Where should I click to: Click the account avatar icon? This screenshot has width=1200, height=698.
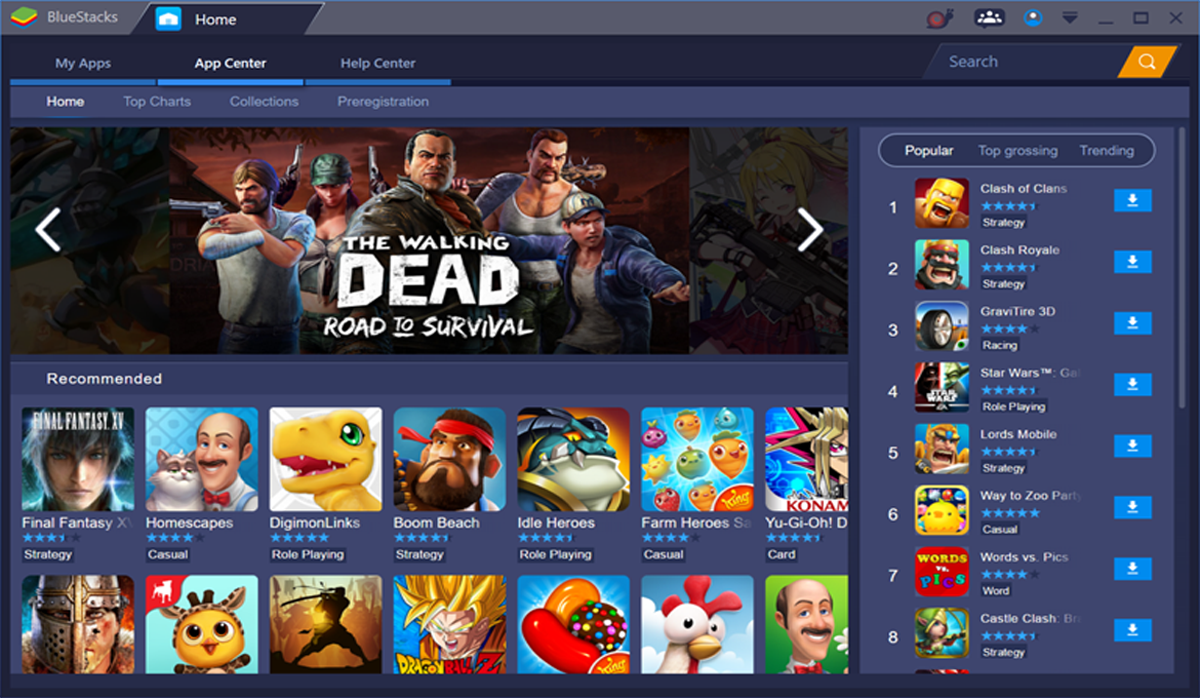(1034, 17)
